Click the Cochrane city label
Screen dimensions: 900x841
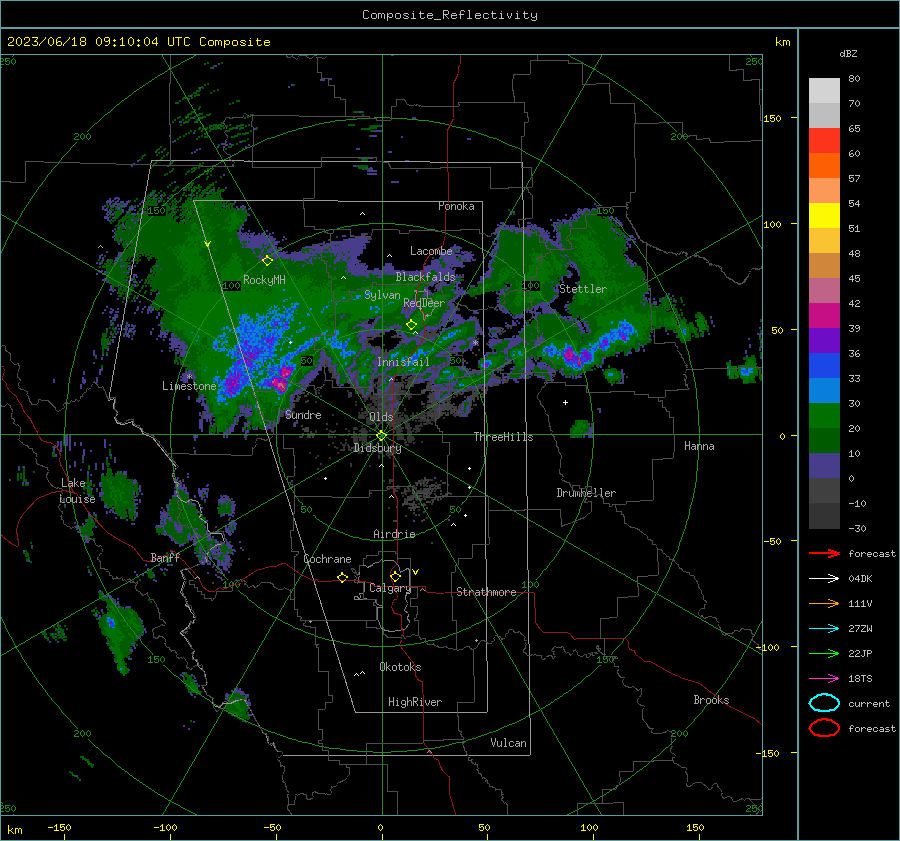327,559
